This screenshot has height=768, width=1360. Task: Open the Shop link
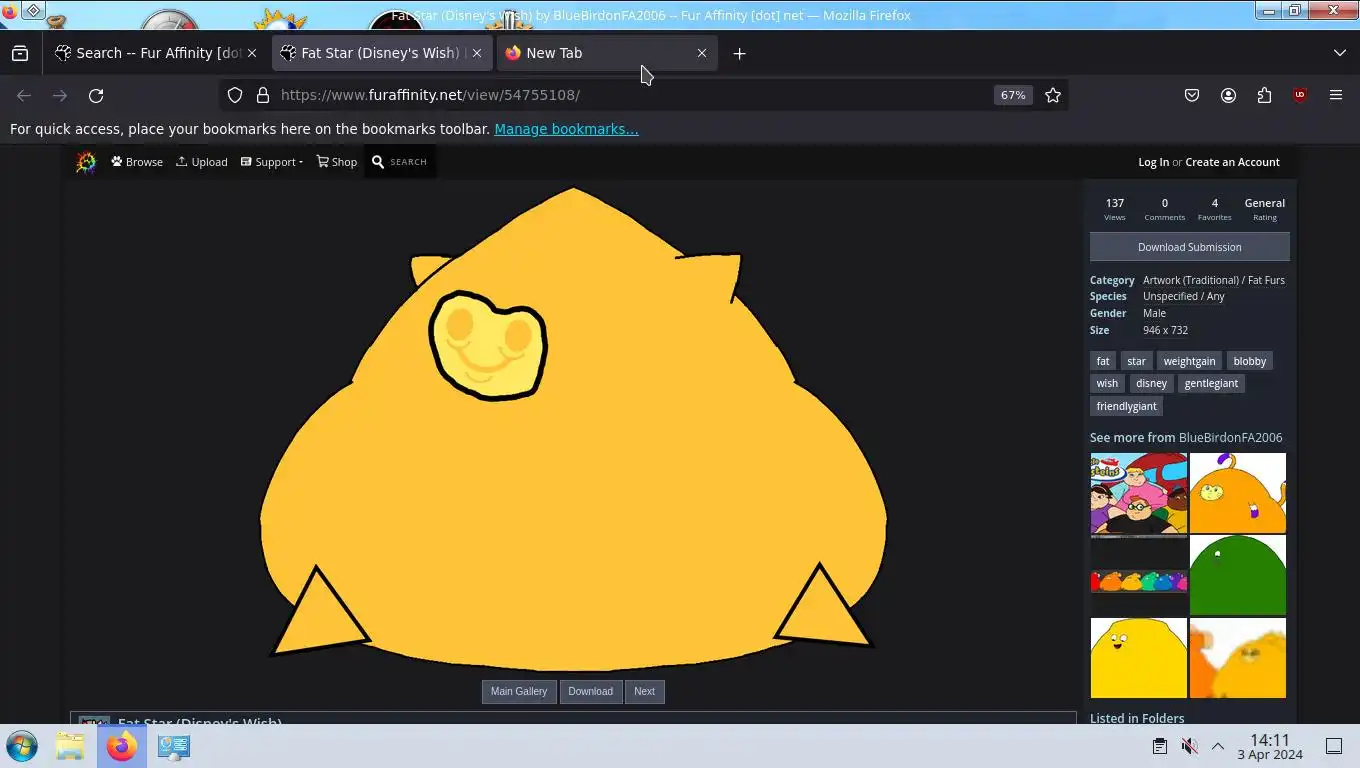(x=337, y=162)
